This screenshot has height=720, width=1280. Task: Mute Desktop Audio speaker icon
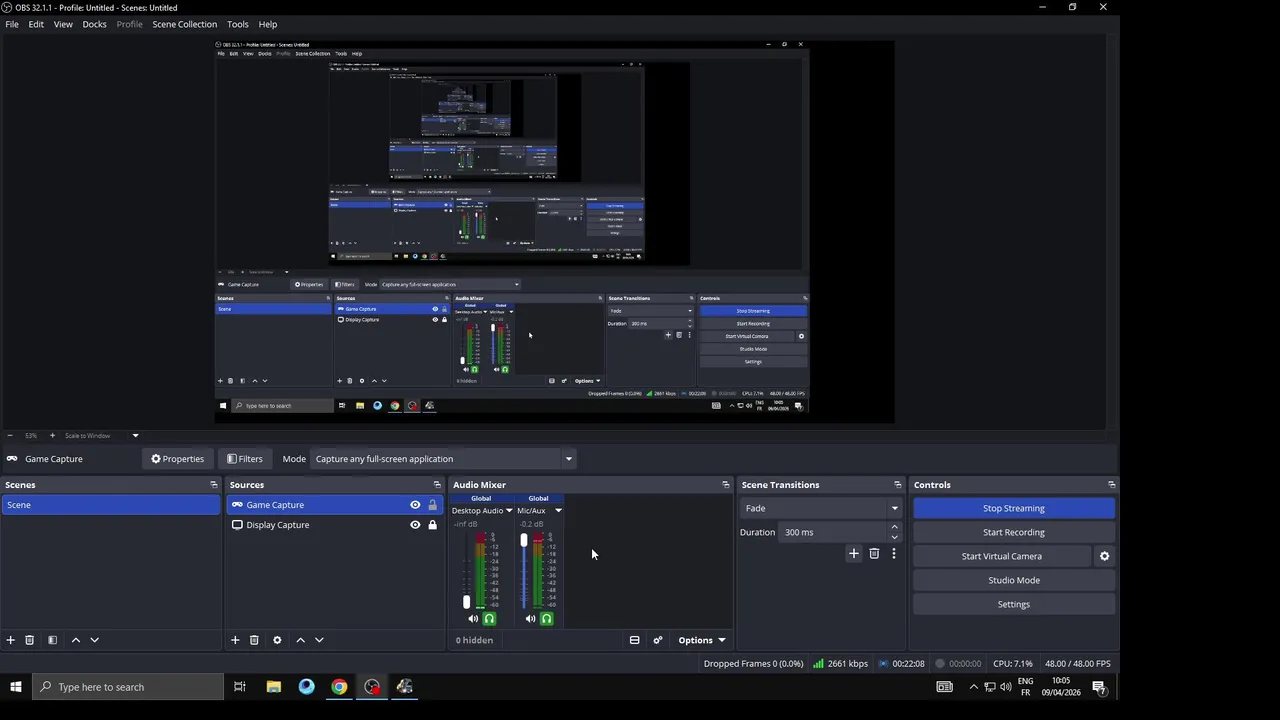click(x=473, y=619)
